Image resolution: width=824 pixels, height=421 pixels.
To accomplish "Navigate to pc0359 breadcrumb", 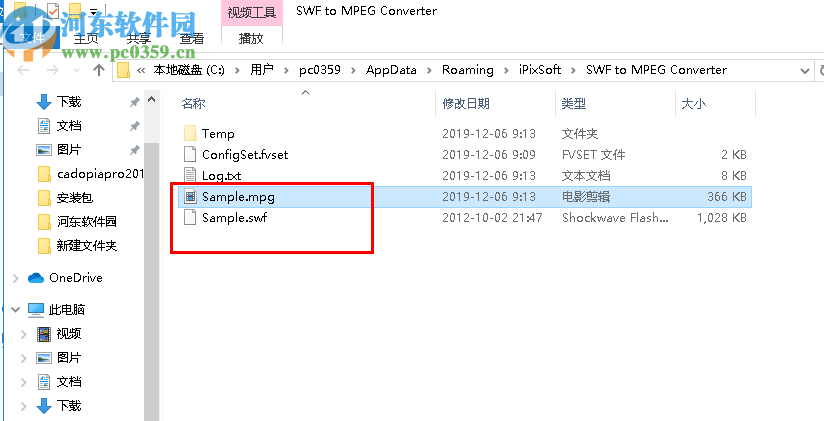I will coord(320,70).
